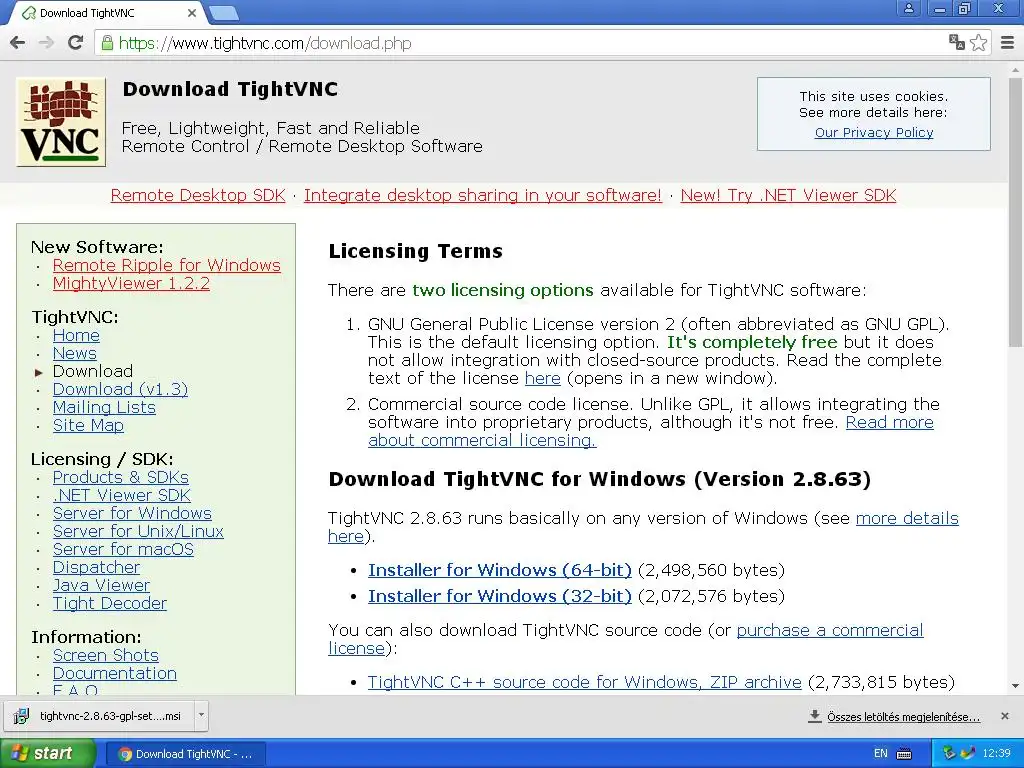Open Read more about commercial licensing link
Image resolution: width=1024 pixels, height=768 pixels.
point(889,423)
